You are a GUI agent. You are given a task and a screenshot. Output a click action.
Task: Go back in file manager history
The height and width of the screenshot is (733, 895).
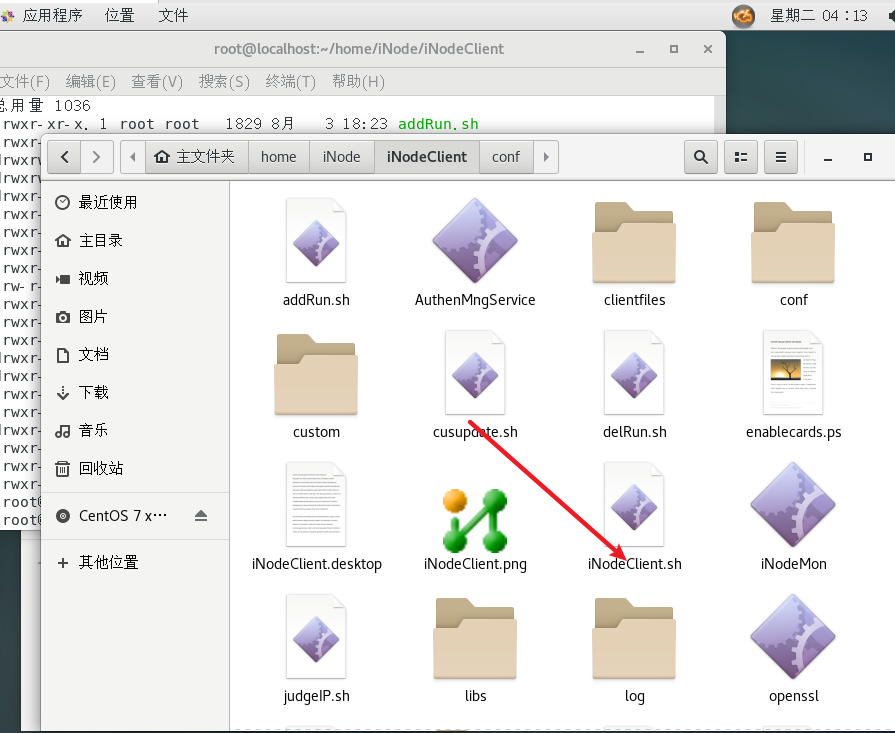(64, 157)
